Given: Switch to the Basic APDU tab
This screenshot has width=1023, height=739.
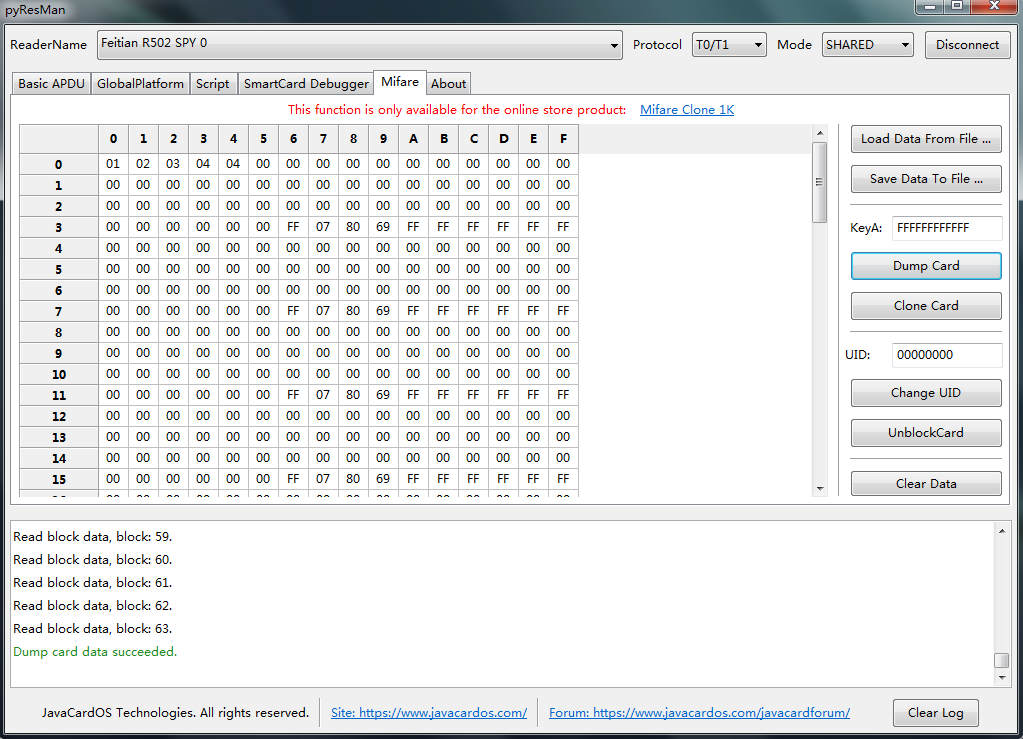Looking at the screenshot, I should 51,84.
